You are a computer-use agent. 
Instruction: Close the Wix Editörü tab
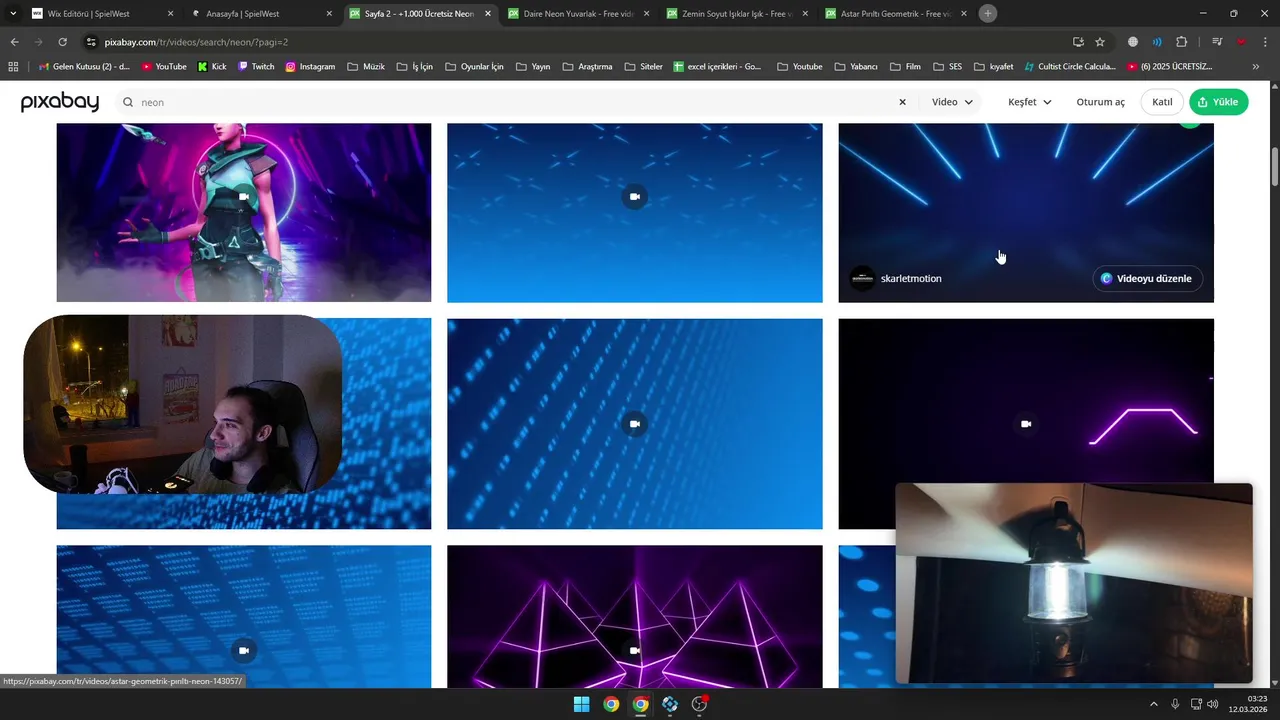(170, 14)
